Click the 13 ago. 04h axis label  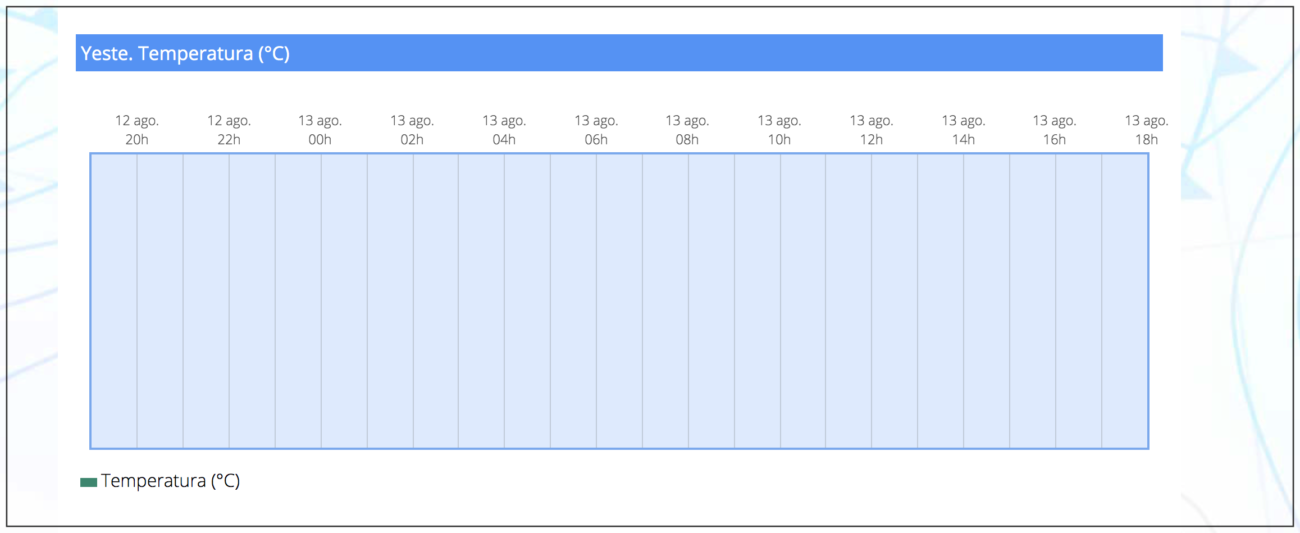pyautogui.click(x=504, y=130)
